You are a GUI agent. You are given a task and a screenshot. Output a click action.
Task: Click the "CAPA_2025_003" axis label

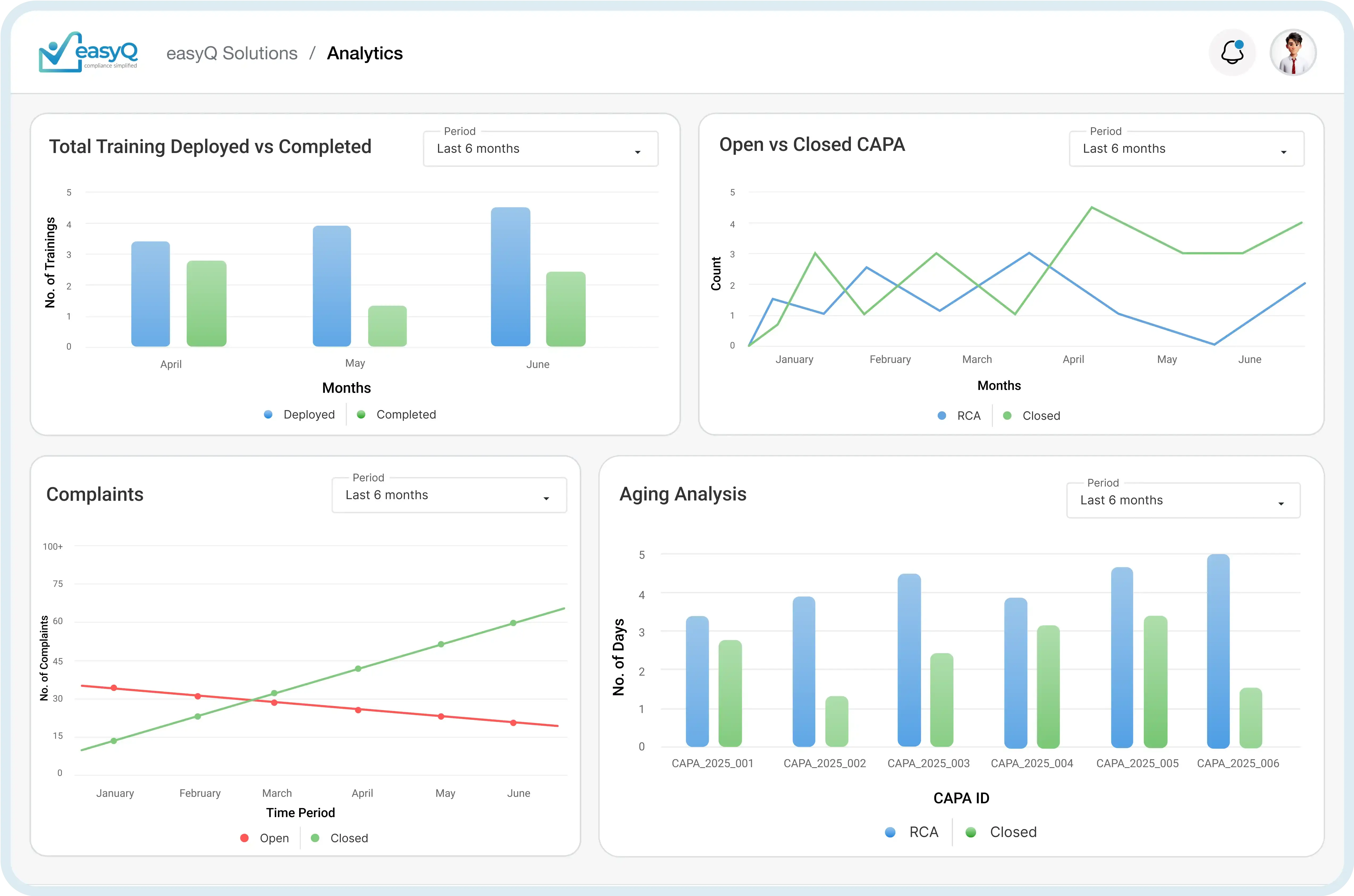point(928,763)
